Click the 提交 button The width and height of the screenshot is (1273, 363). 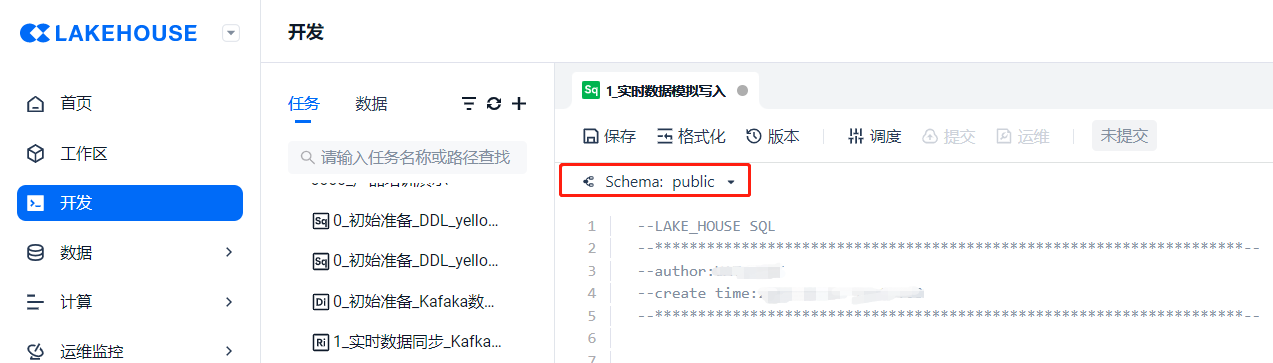(x=948, y=137)
